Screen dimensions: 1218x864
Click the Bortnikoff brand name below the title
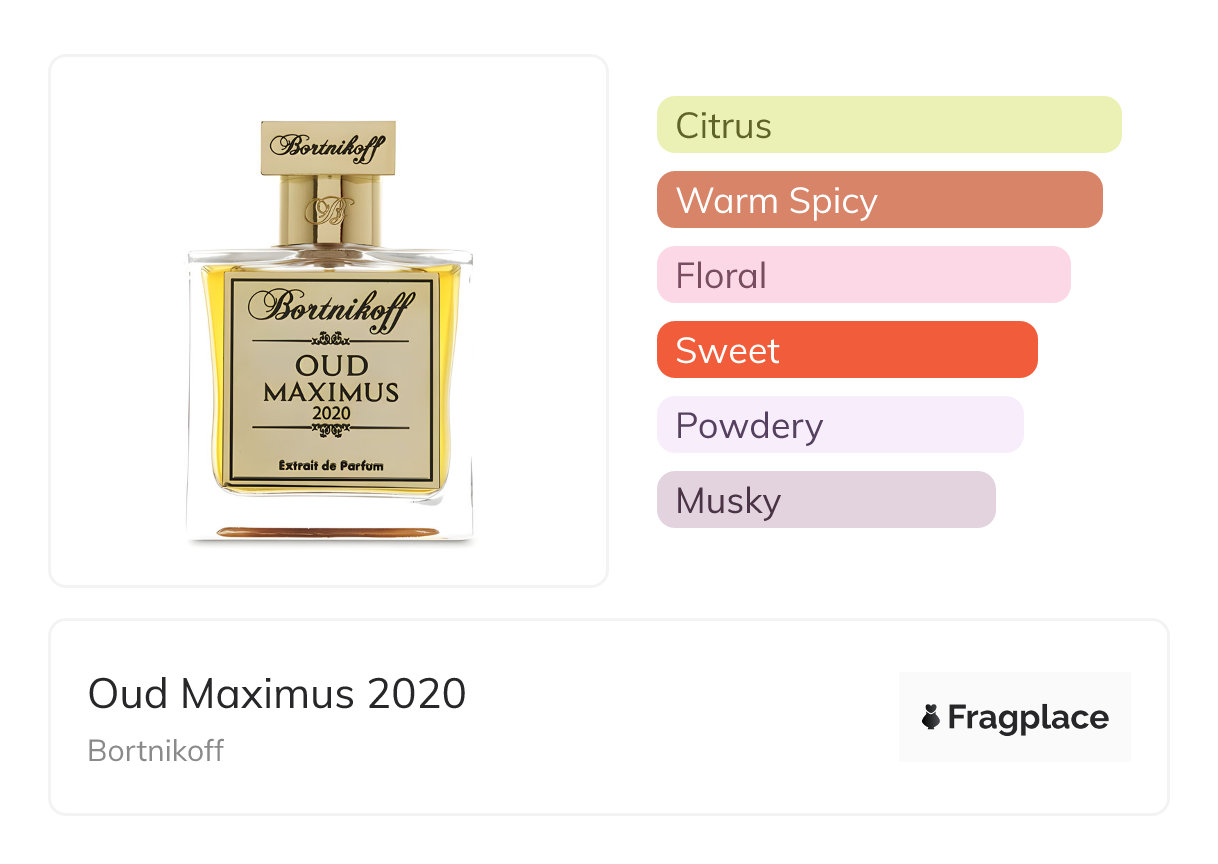point(156,750)
